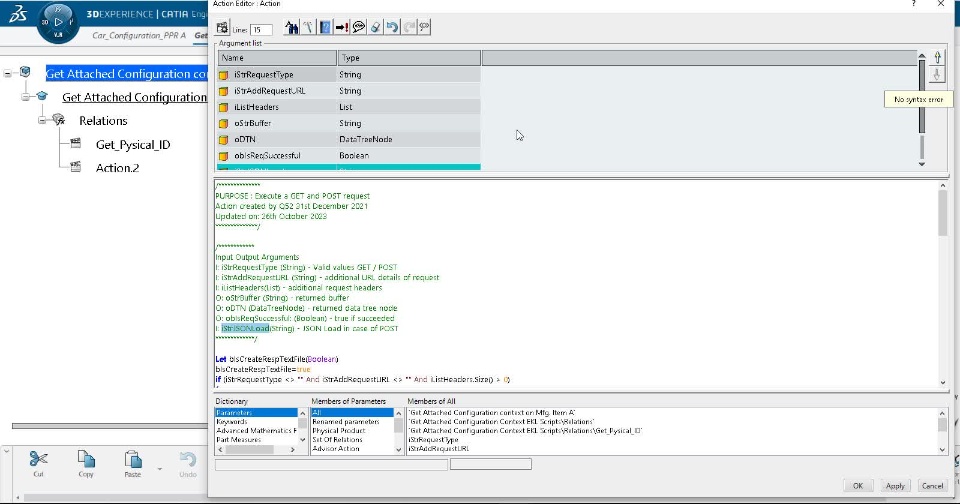The width and height of the screenshot is (960, 504).
Task: Click the Apply button
Action: click(895, 486)
